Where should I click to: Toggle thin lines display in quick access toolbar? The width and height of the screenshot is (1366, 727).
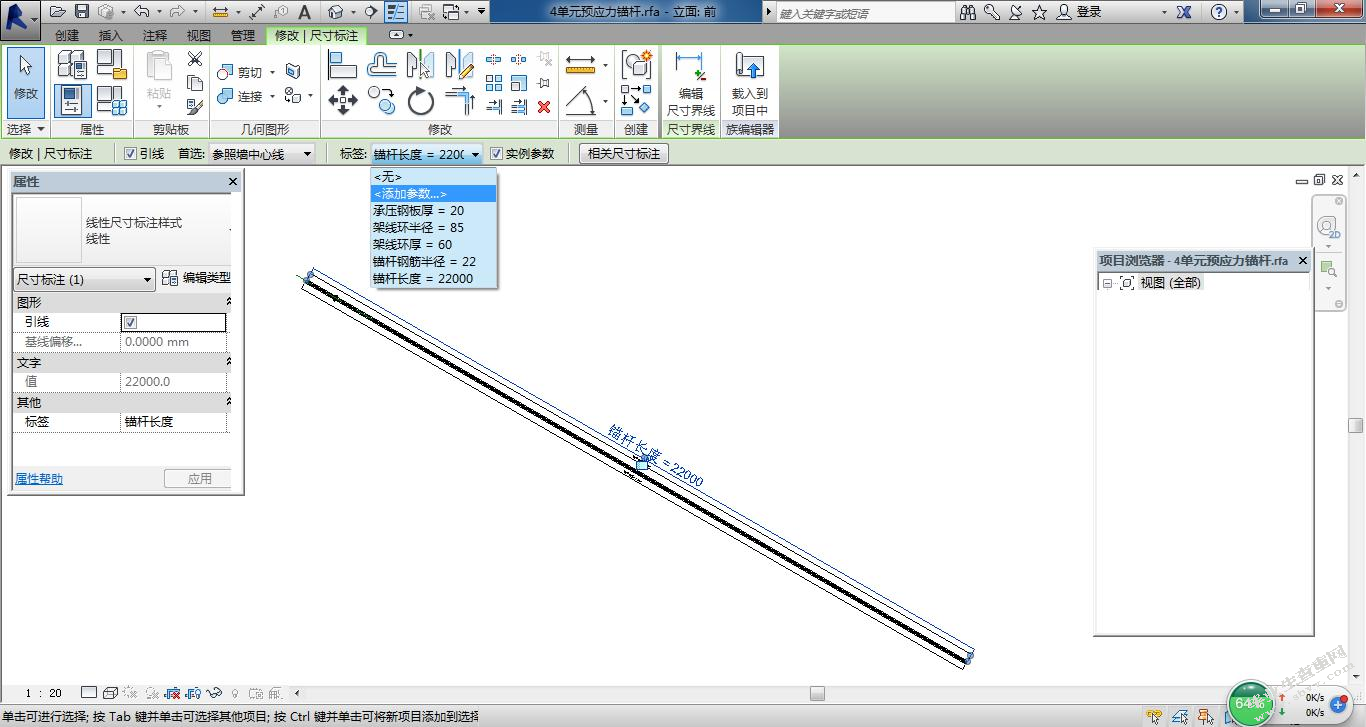click(x=396, y=12)
